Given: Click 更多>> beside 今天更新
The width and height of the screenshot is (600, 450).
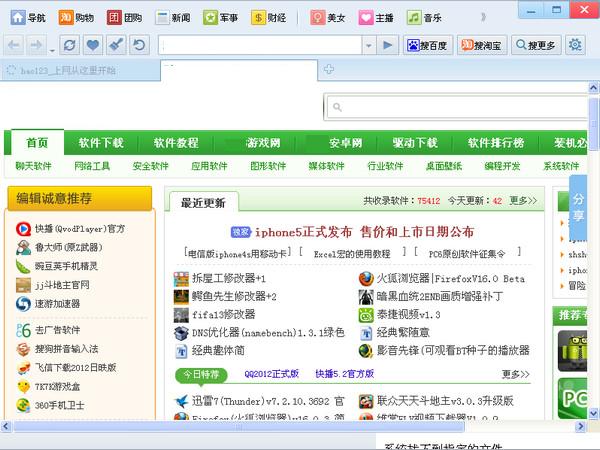Looking at the screenshot, I should coord(523,201).
